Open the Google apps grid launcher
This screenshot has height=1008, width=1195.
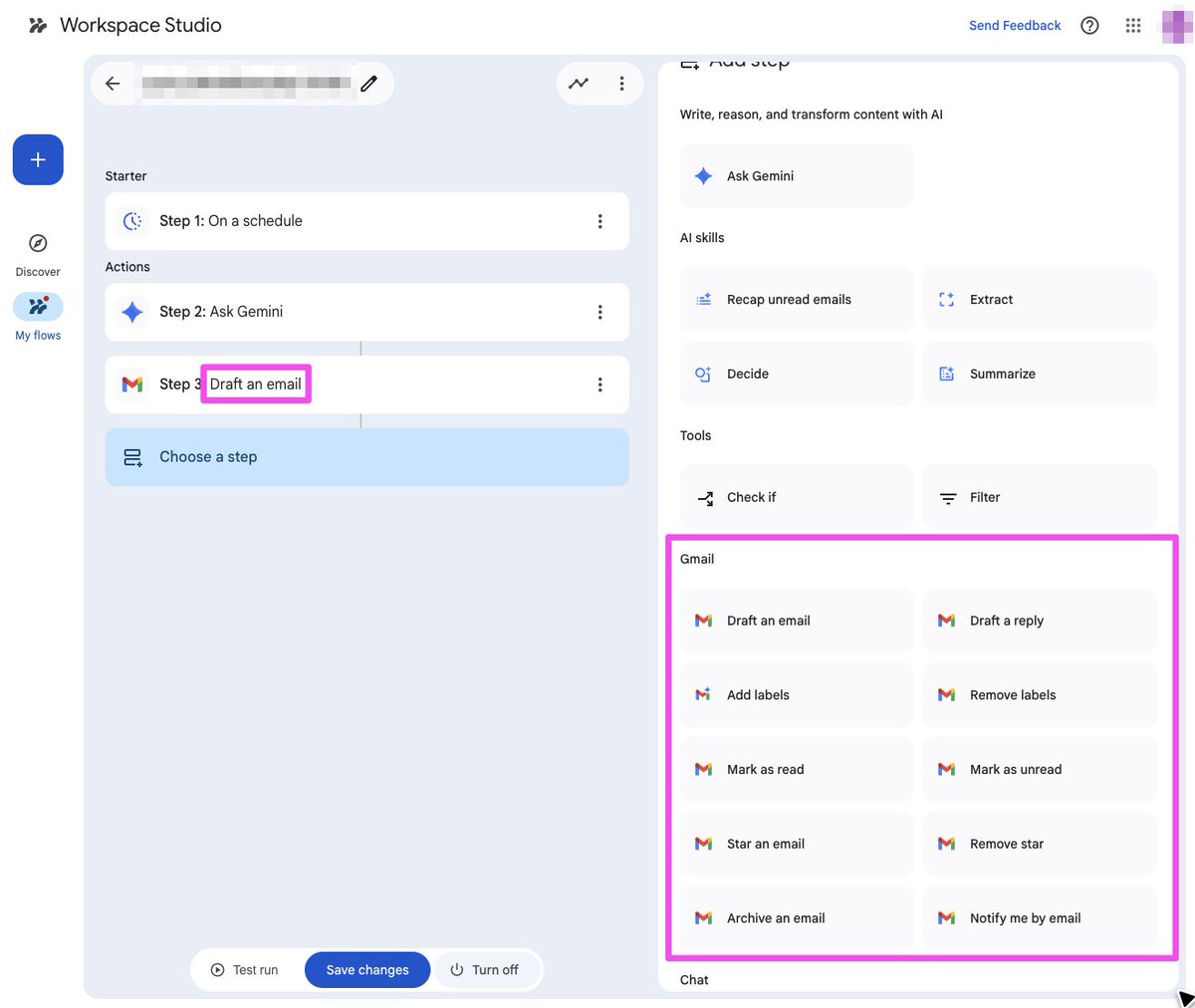coord(1133,25)
